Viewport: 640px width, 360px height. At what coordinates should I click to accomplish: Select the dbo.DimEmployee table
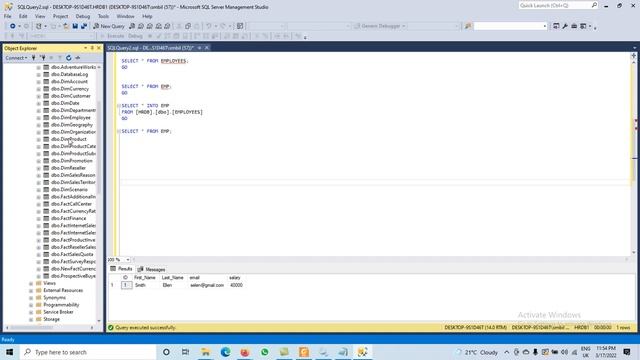point(71,118)
